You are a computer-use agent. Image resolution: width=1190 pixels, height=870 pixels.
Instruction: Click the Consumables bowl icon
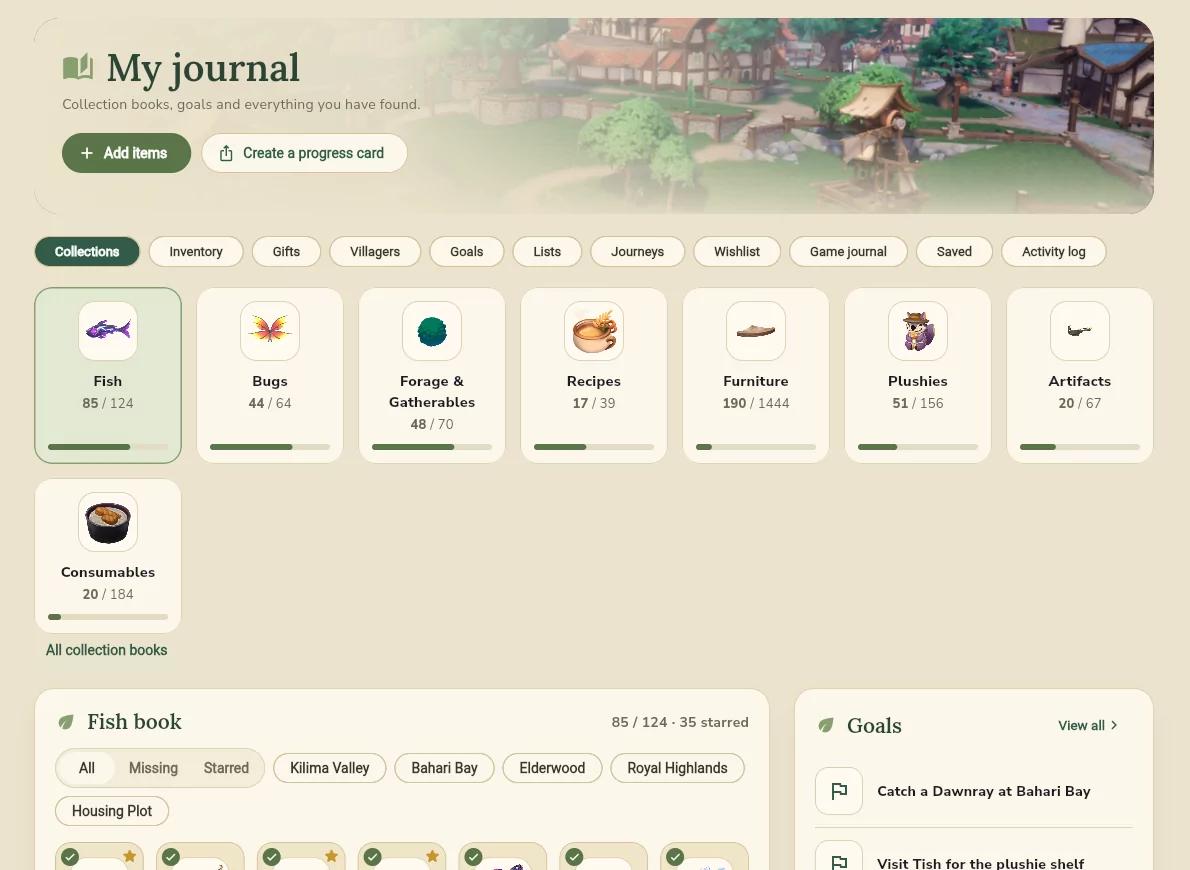[x=108, y=522]
